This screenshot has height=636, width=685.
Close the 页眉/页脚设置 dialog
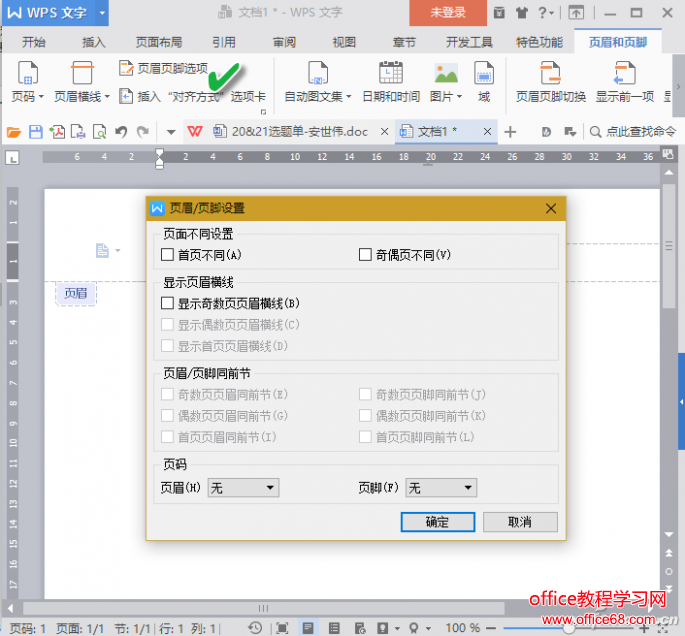(551, 208)
